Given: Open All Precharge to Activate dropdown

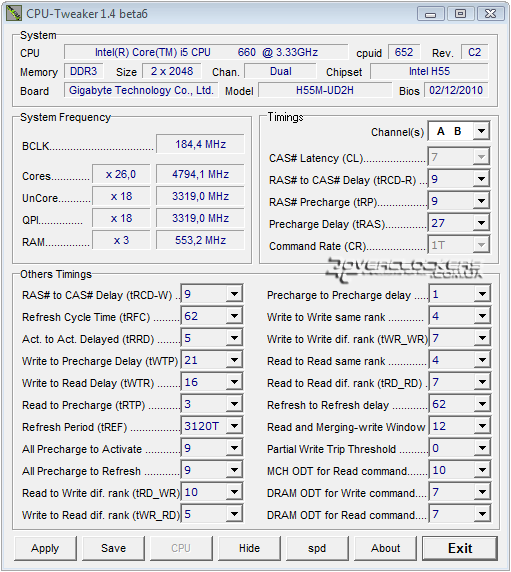Looking at the screenshot, I should click(234, 448).
